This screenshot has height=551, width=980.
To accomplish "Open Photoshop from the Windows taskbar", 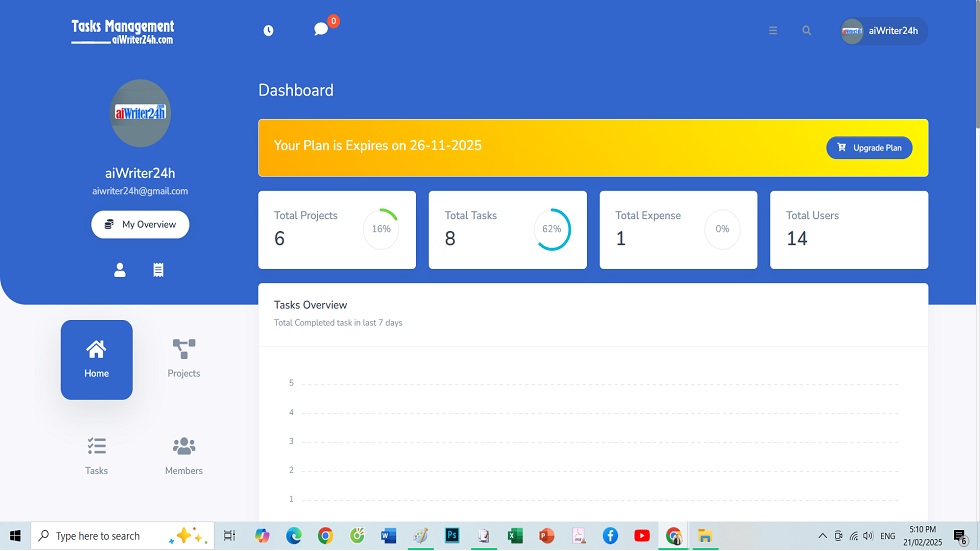I will [452, 536].
